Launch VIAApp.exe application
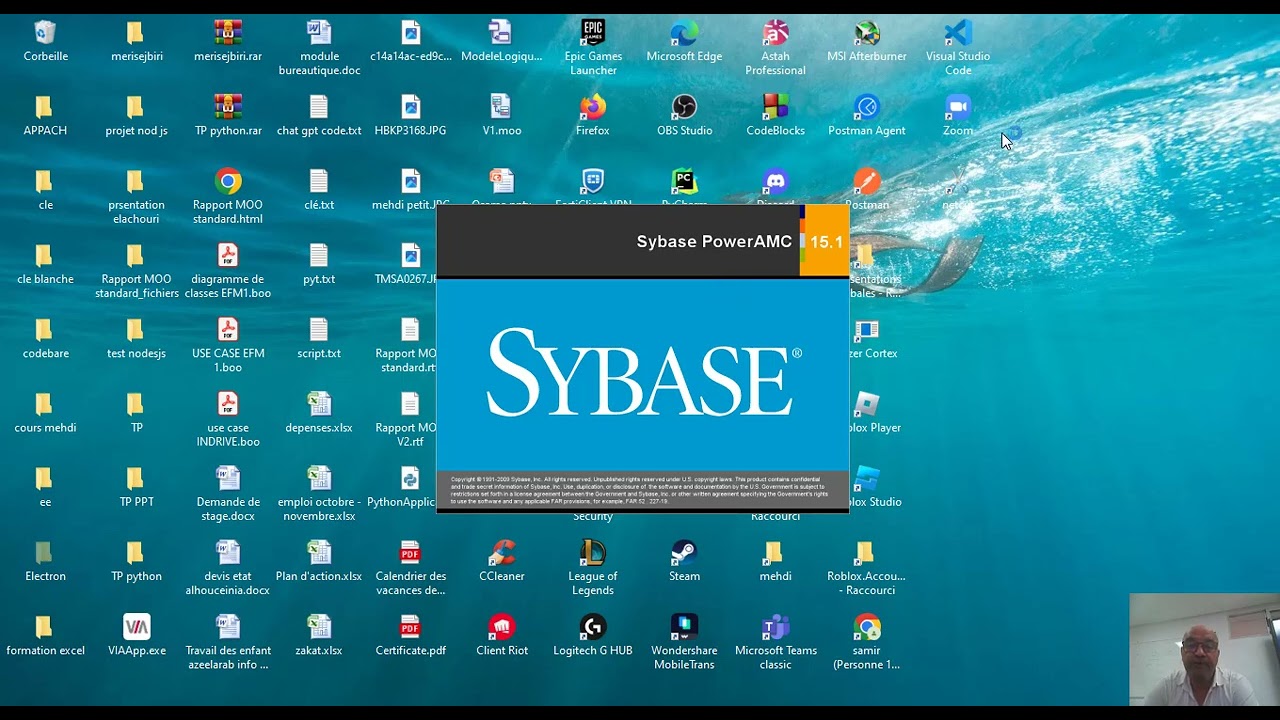Screen dimensions: 1280x720 tap(137, 635)
